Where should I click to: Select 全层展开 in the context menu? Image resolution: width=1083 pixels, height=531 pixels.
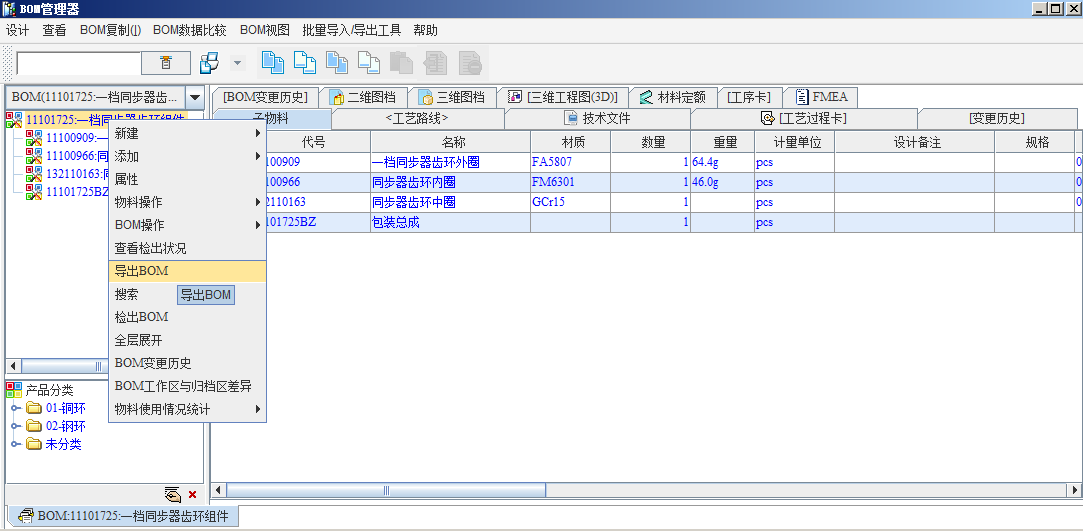(138, 340)
